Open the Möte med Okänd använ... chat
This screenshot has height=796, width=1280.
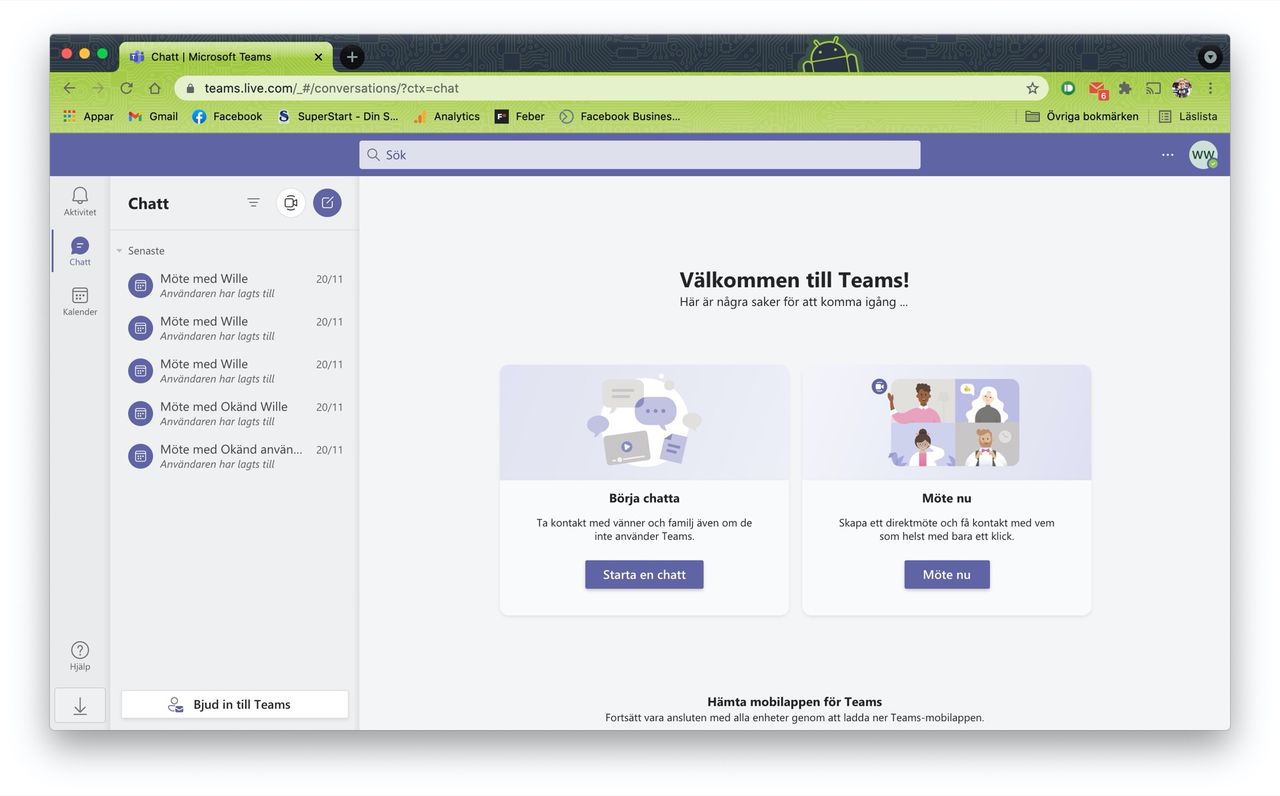click(235, 456)
